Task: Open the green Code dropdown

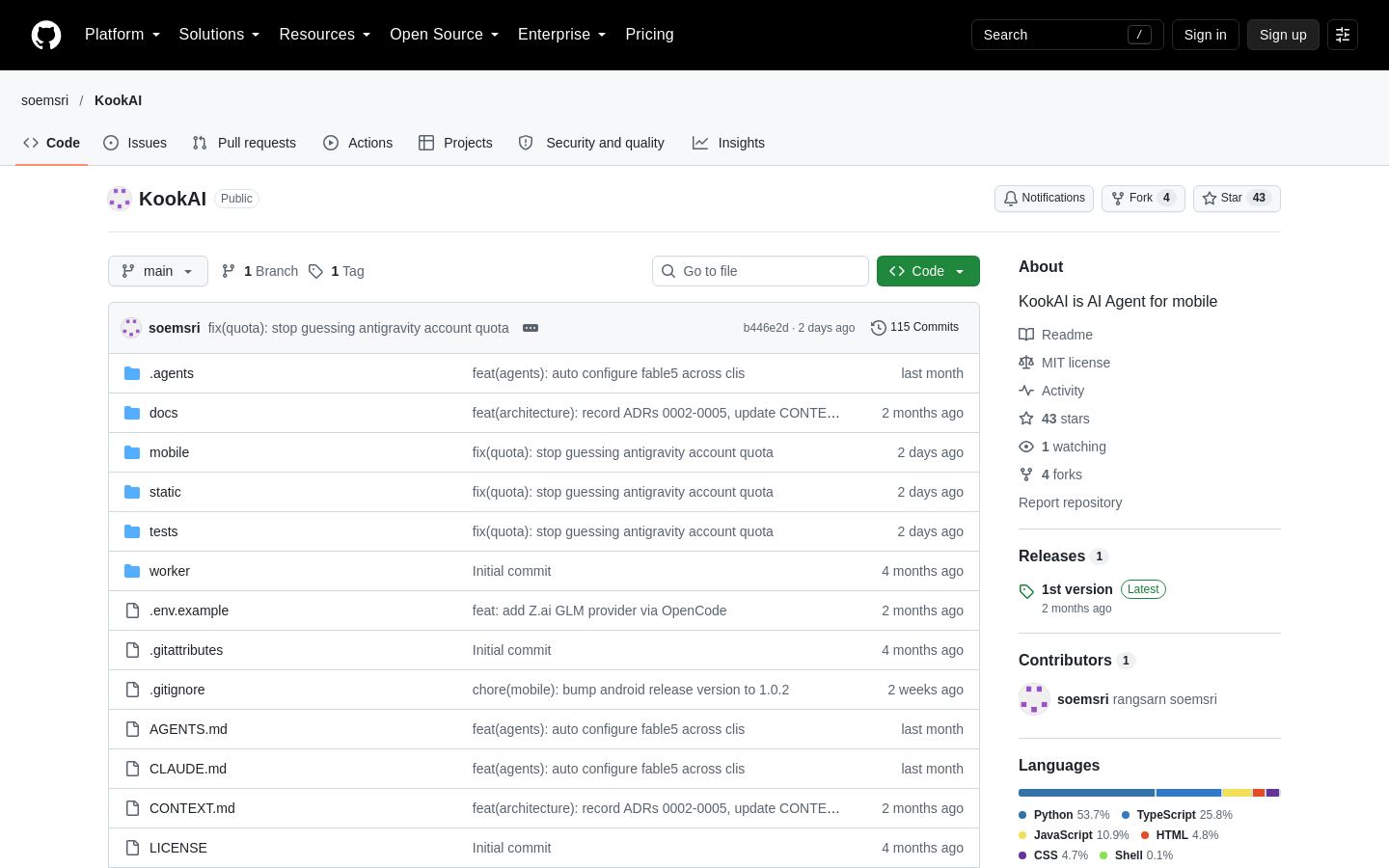Action: (x=928, y=271)
